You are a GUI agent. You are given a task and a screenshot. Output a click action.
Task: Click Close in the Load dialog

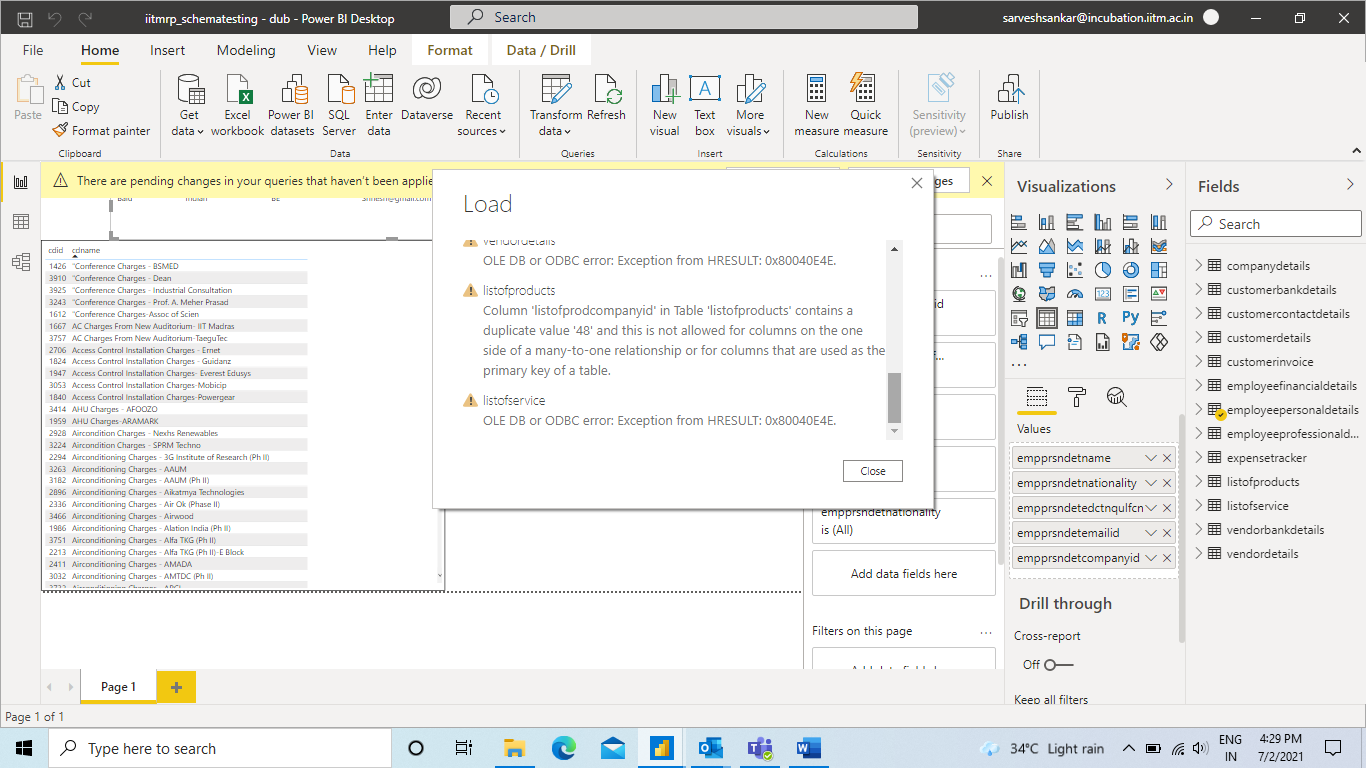(x=873, y=471)
